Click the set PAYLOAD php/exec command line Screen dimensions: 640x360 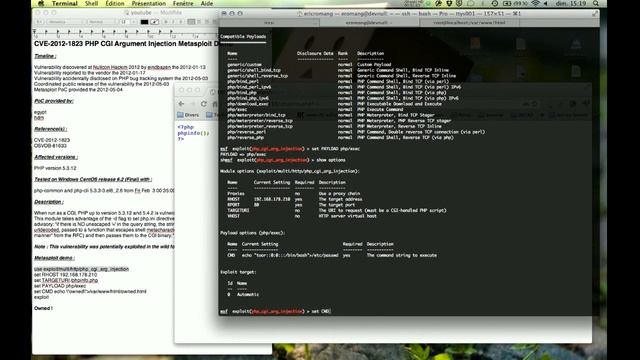tap(290, 149)
